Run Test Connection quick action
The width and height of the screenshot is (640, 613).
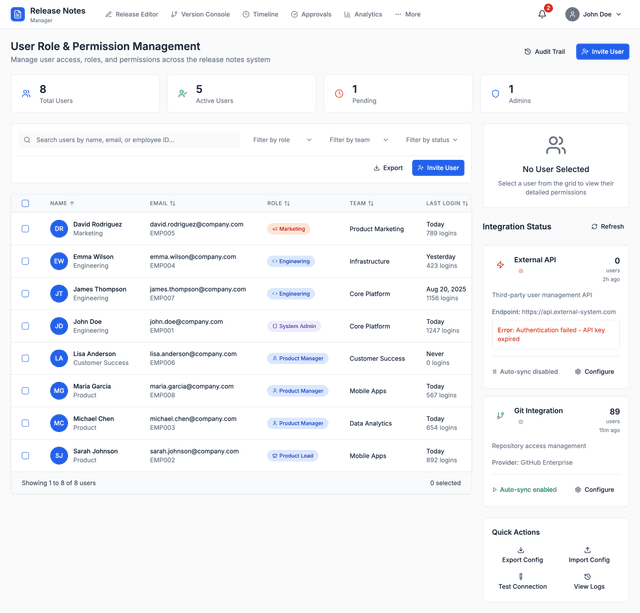[x=521, y=581]
